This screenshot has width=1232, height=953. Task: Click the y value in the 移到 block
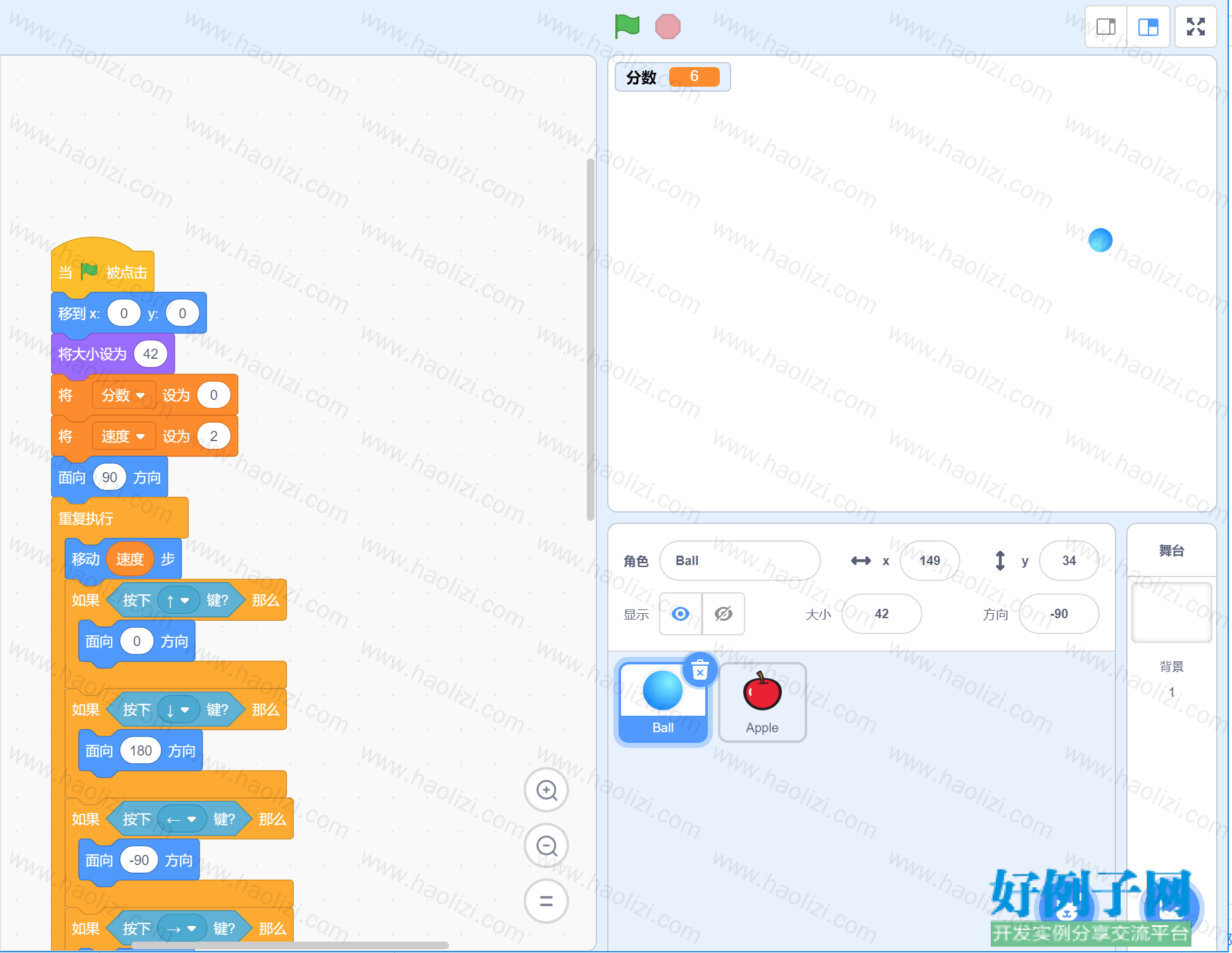[182, 313]
